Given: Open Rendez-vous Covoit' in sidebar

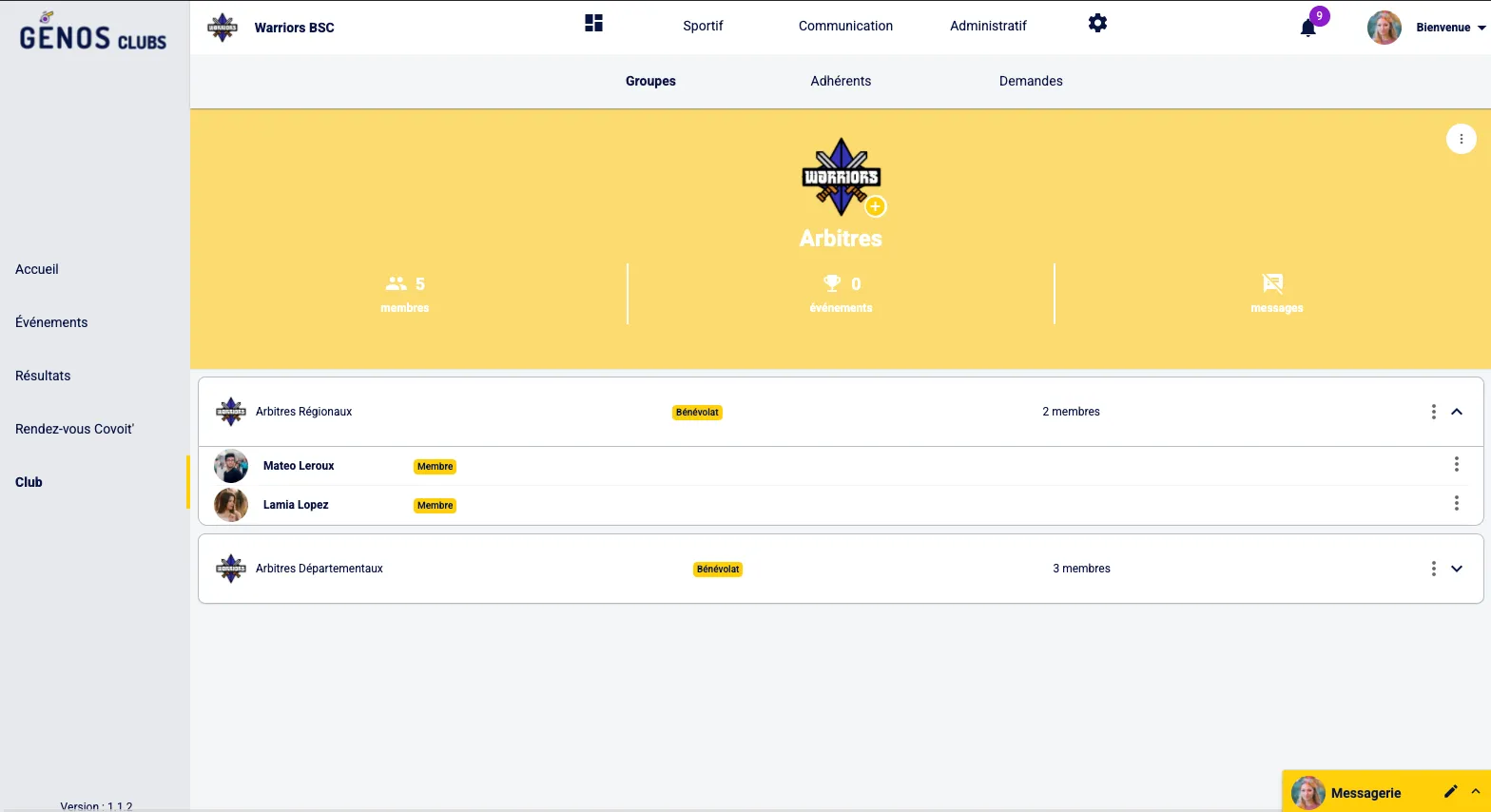Looking at the screenshot, I should pos(74,429).
